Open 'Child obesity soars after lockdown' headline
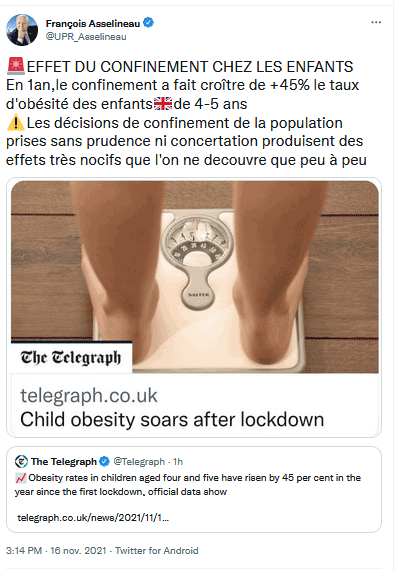Viewport: 401px width, 572px height. [x=172, y=420]
